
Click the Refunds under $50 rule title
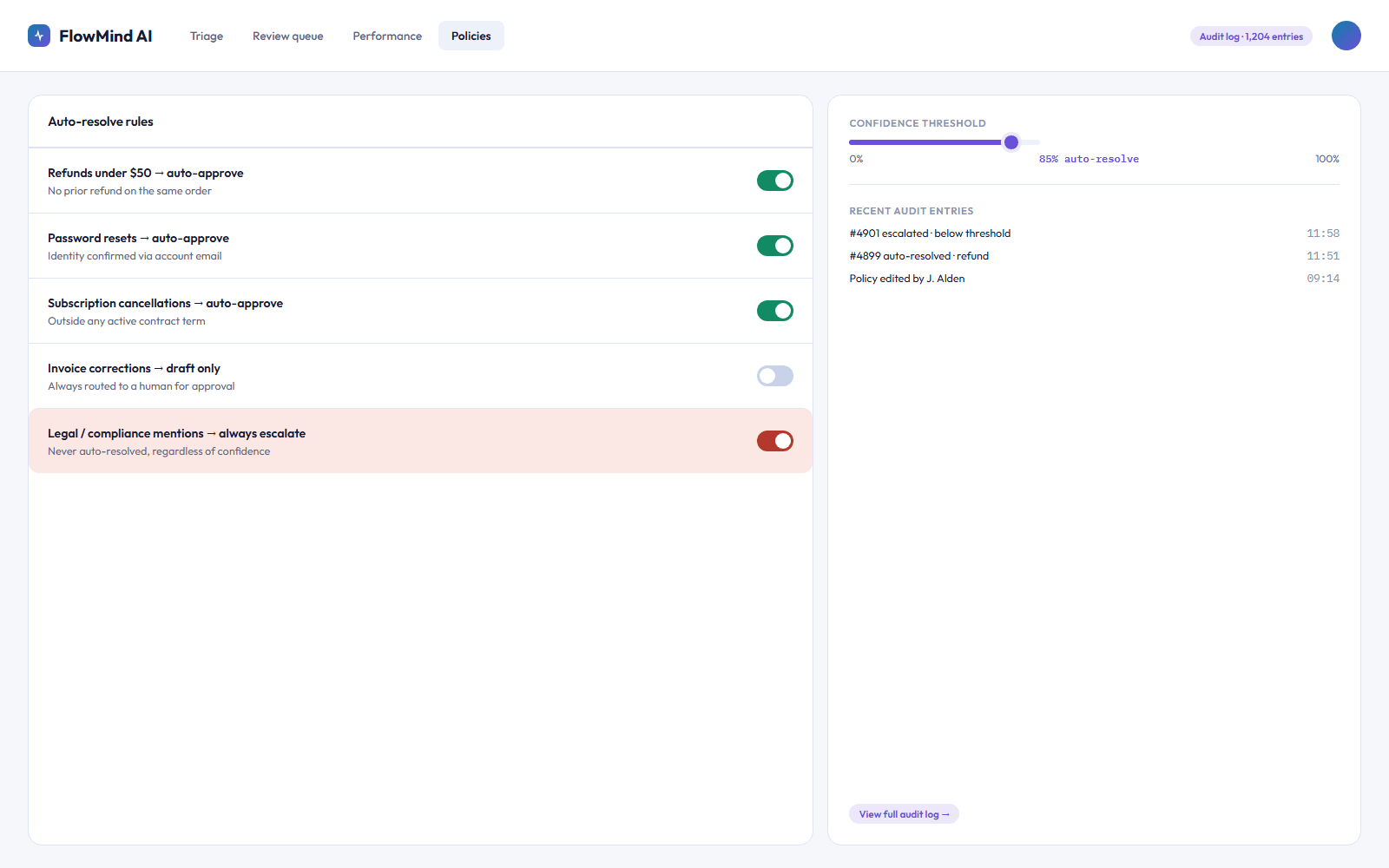146,173
